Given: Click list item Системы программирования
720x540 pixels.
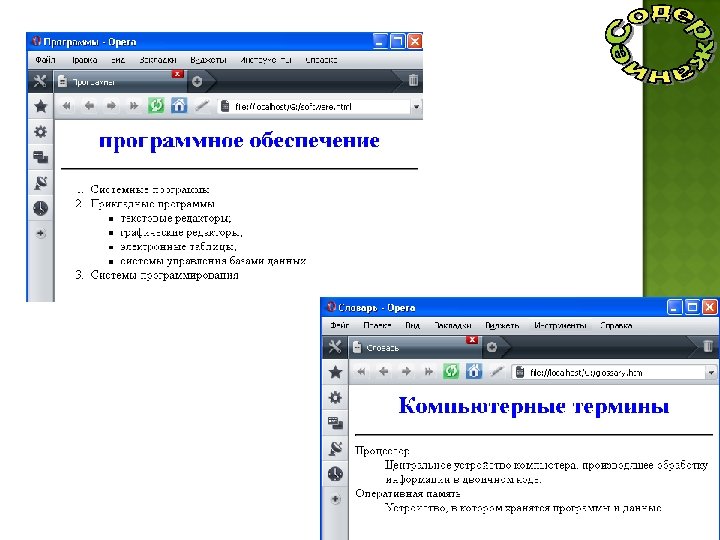Looking at the screenshot, I should point(164,275).
